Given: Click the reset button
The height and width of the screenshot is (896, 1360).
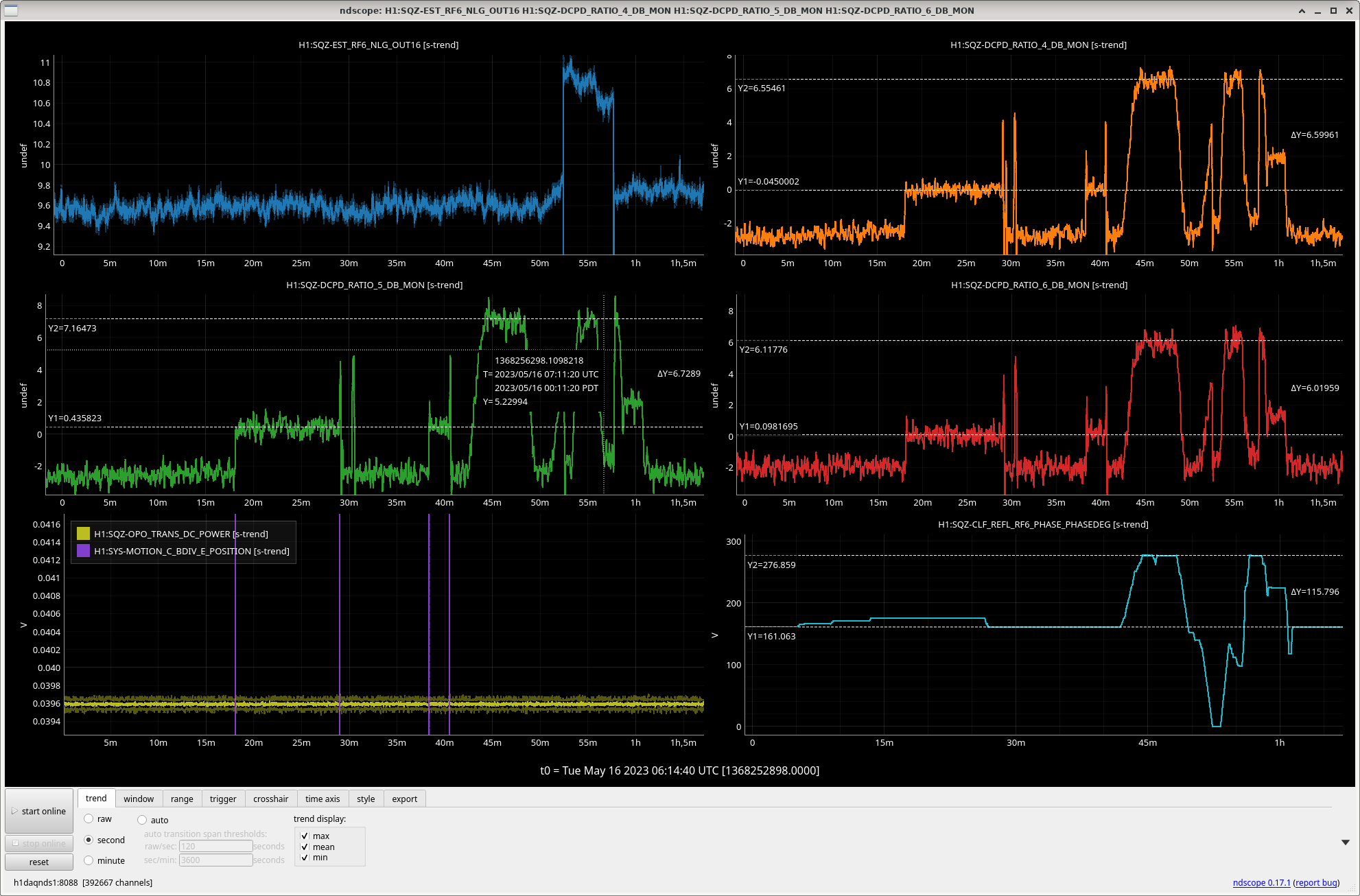Looking at the screenshot, I should [x=39, y=862].
